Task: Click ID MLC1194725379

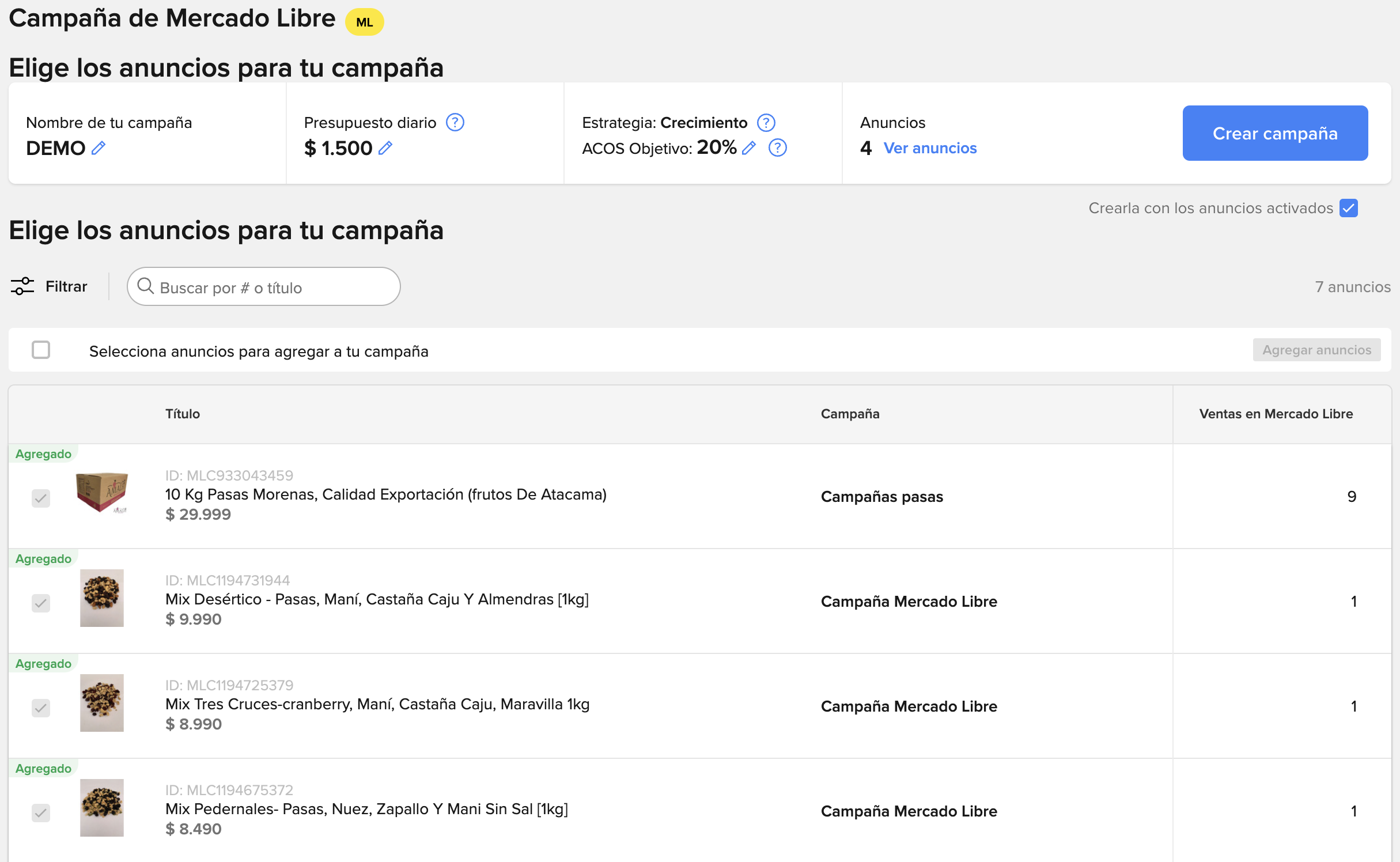Action: coord(229,685)
